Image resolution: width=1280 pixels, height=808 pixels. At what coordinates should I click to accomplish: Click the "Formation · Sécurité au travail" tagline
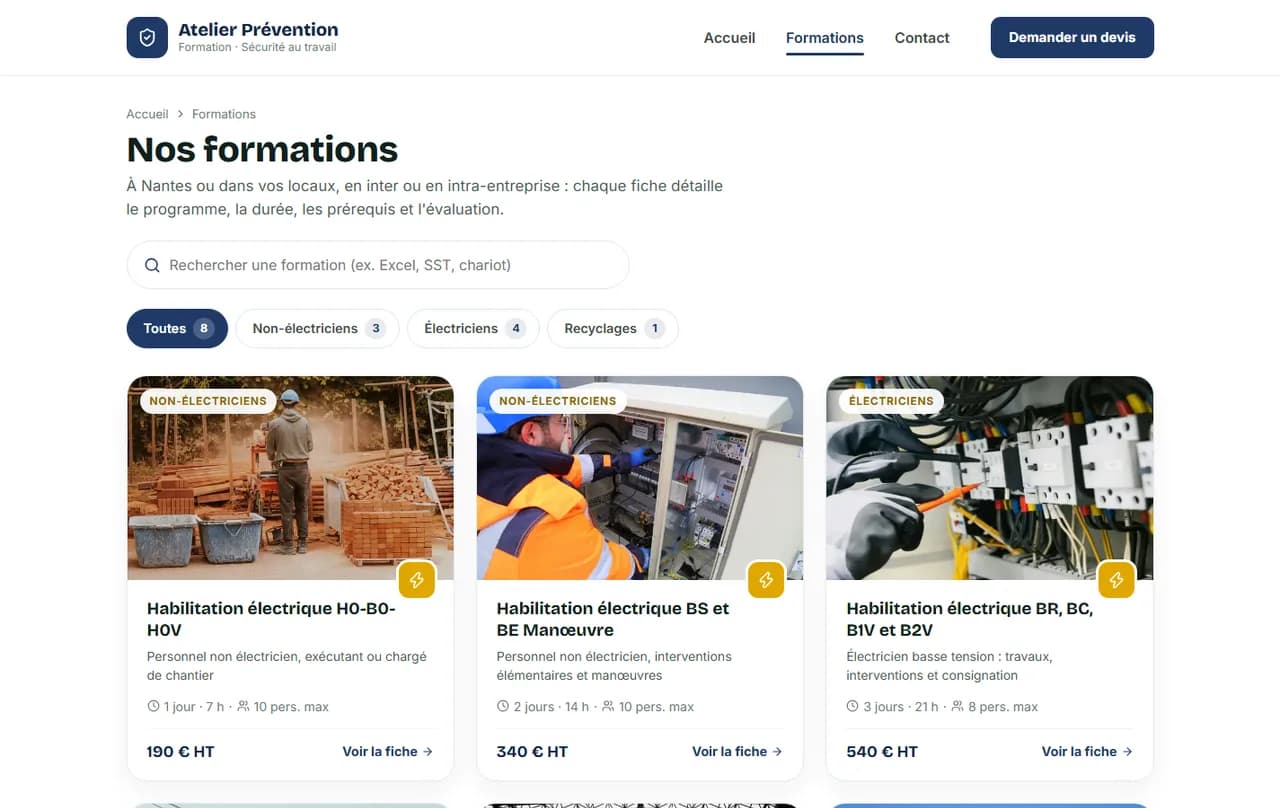coord(257,47)
